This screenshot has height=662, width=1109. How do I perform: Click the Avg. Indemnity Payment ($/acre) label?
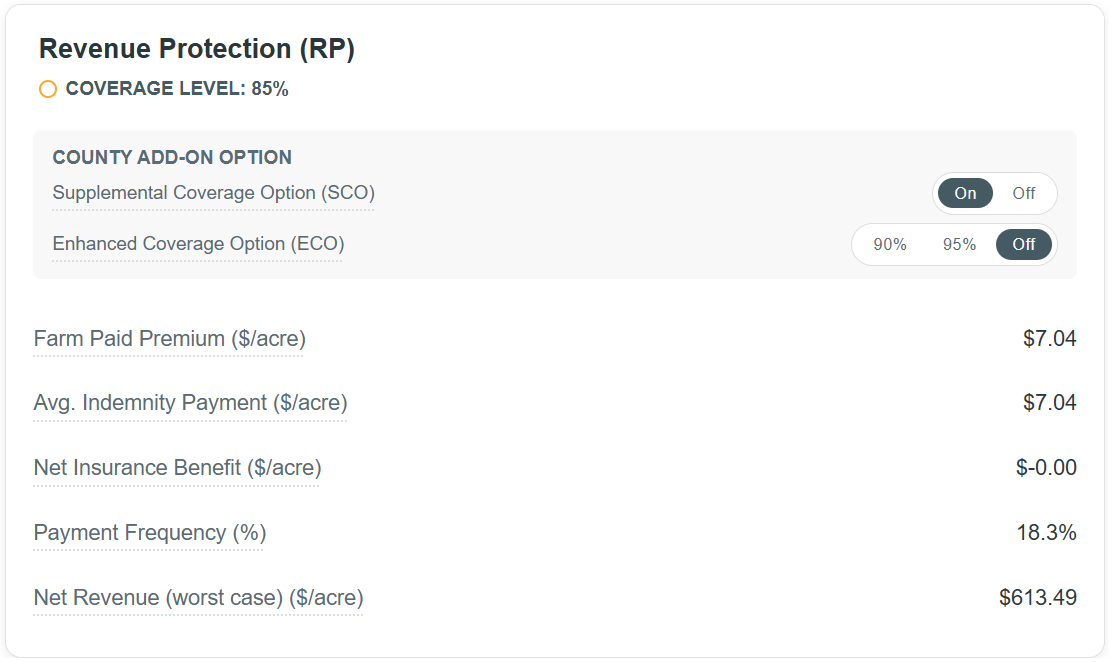[190, 403]
